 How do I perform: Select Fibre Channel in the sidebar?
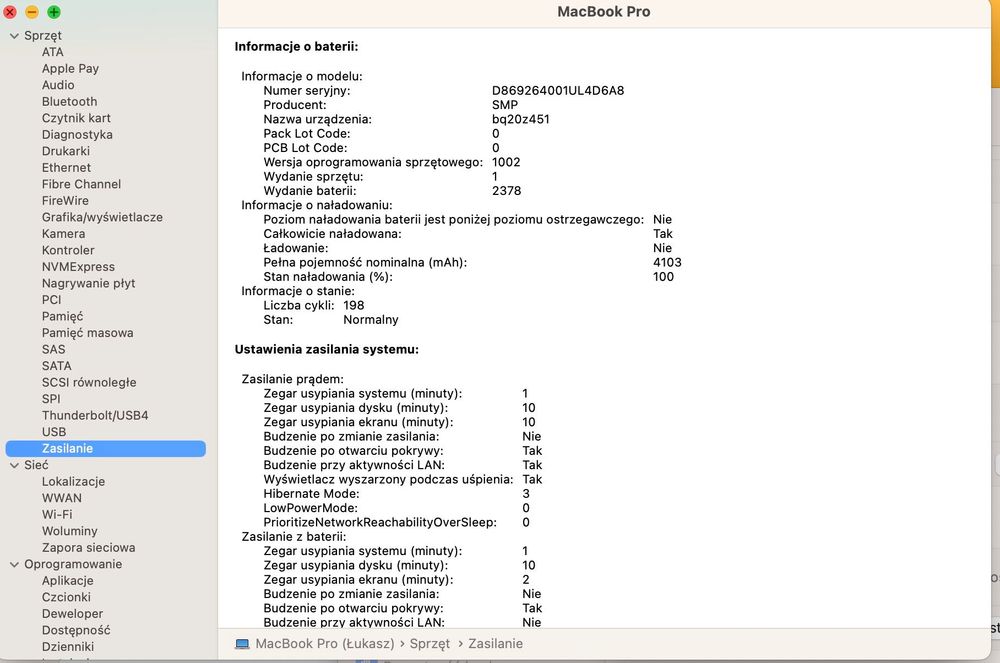pos(81,185)
